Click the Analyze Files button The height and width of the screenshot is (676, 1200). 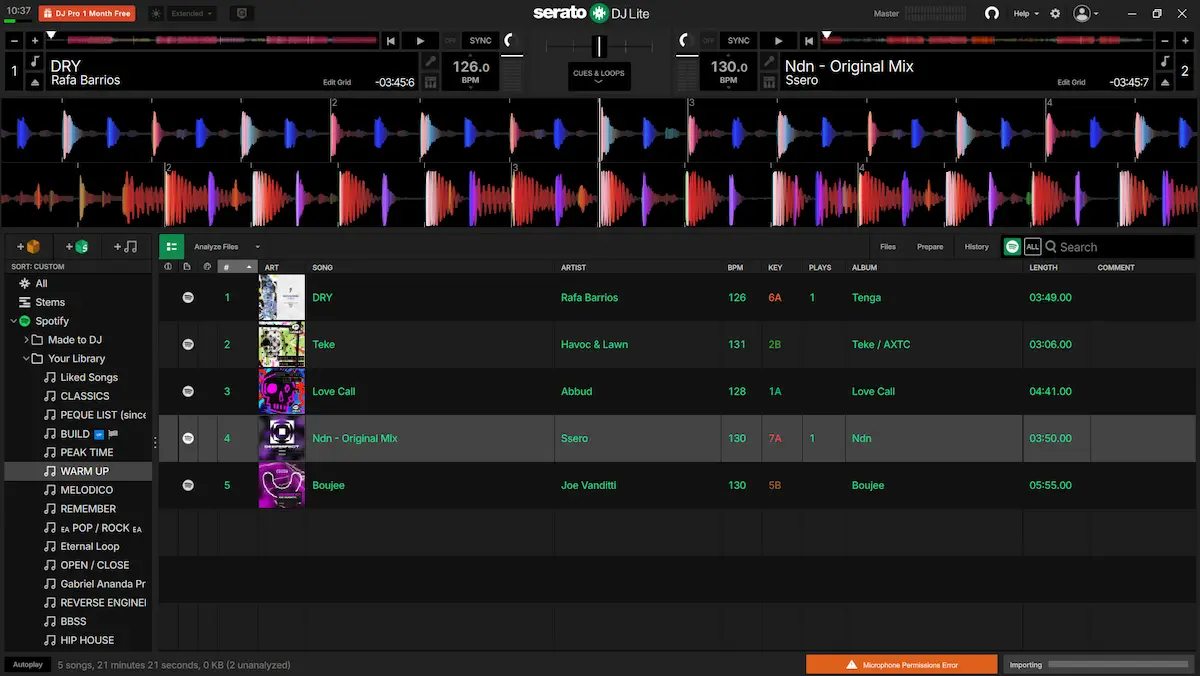point(216,247)
